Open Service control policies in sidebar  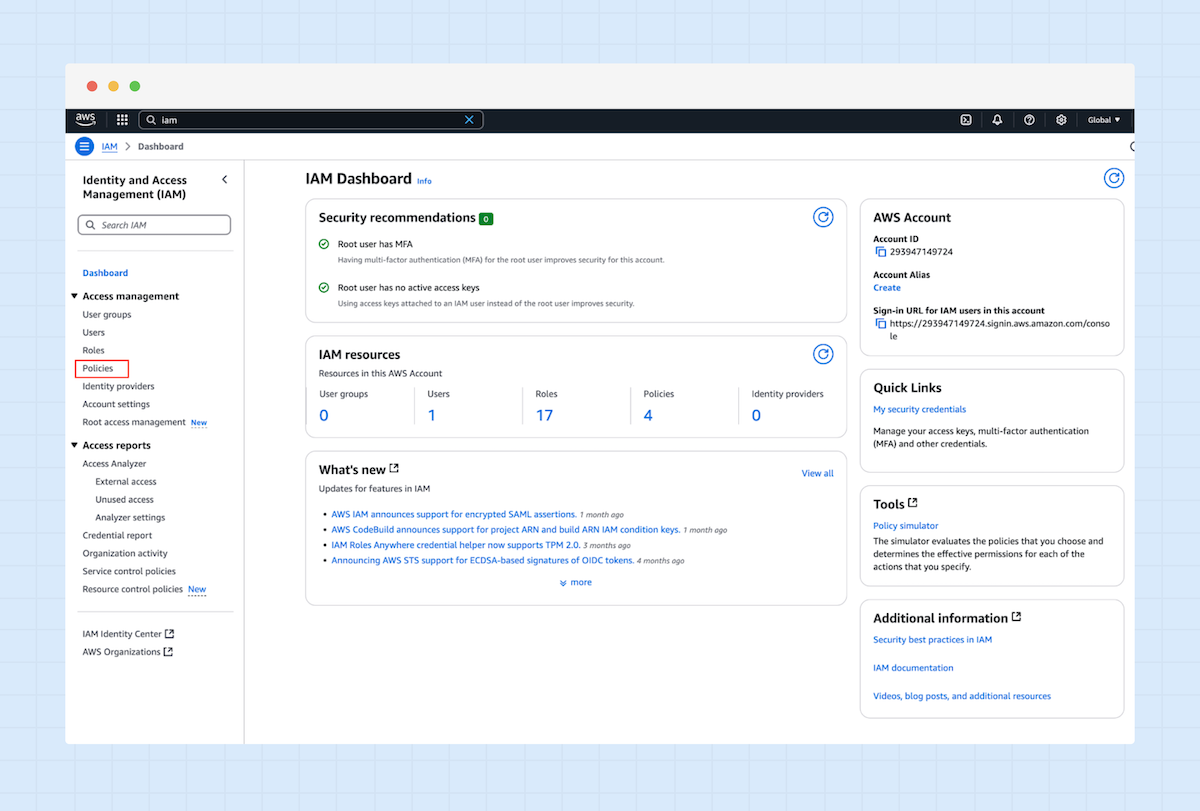(x=129, y=572)
